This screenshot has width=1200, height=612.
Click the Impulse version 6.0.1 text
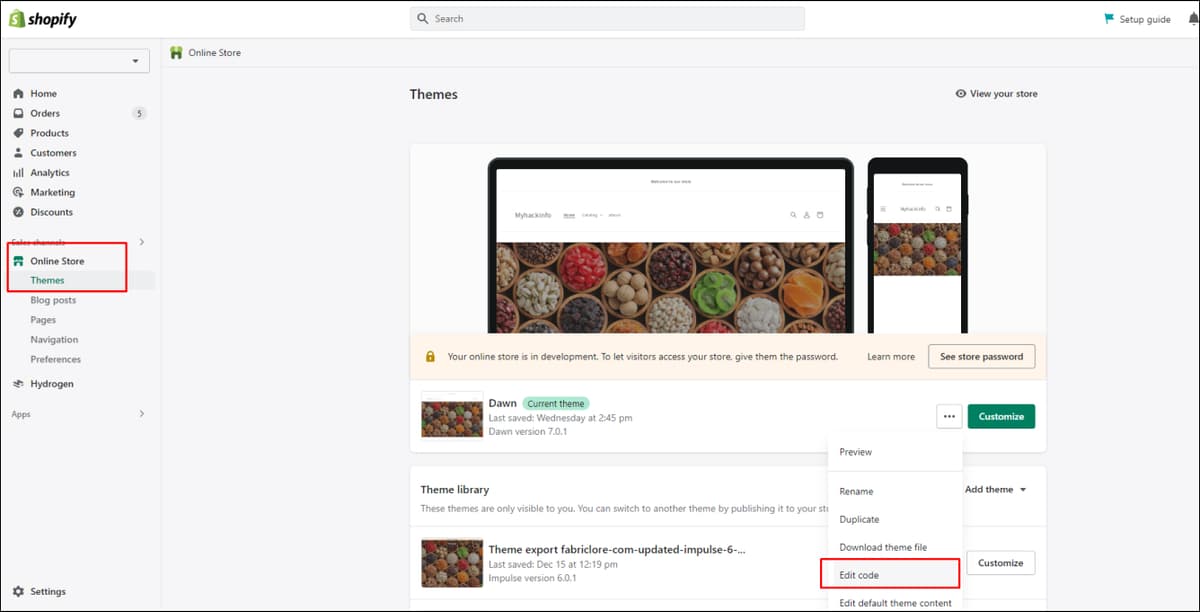point(534,579)
